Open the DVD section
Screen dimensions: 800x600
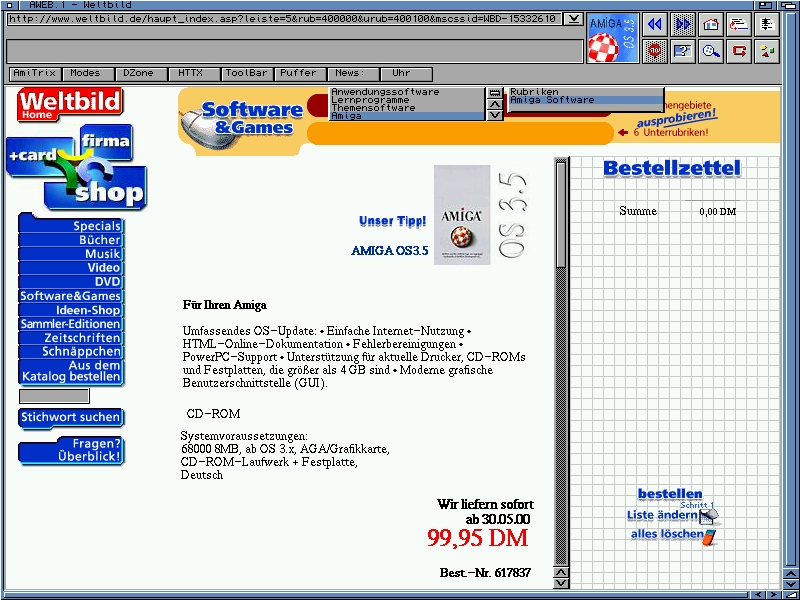pos(71,282)
